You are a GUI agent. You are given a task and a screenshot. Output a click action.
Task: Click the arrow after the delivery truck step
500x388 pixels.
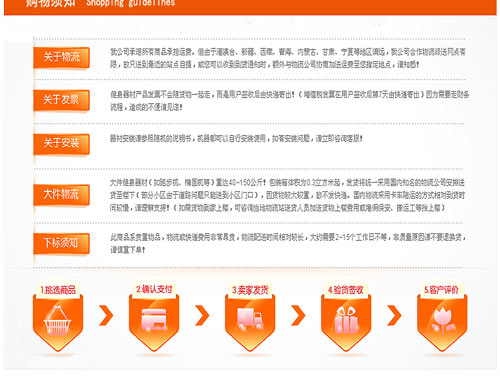pyautogui.click(x=298, y=315)
